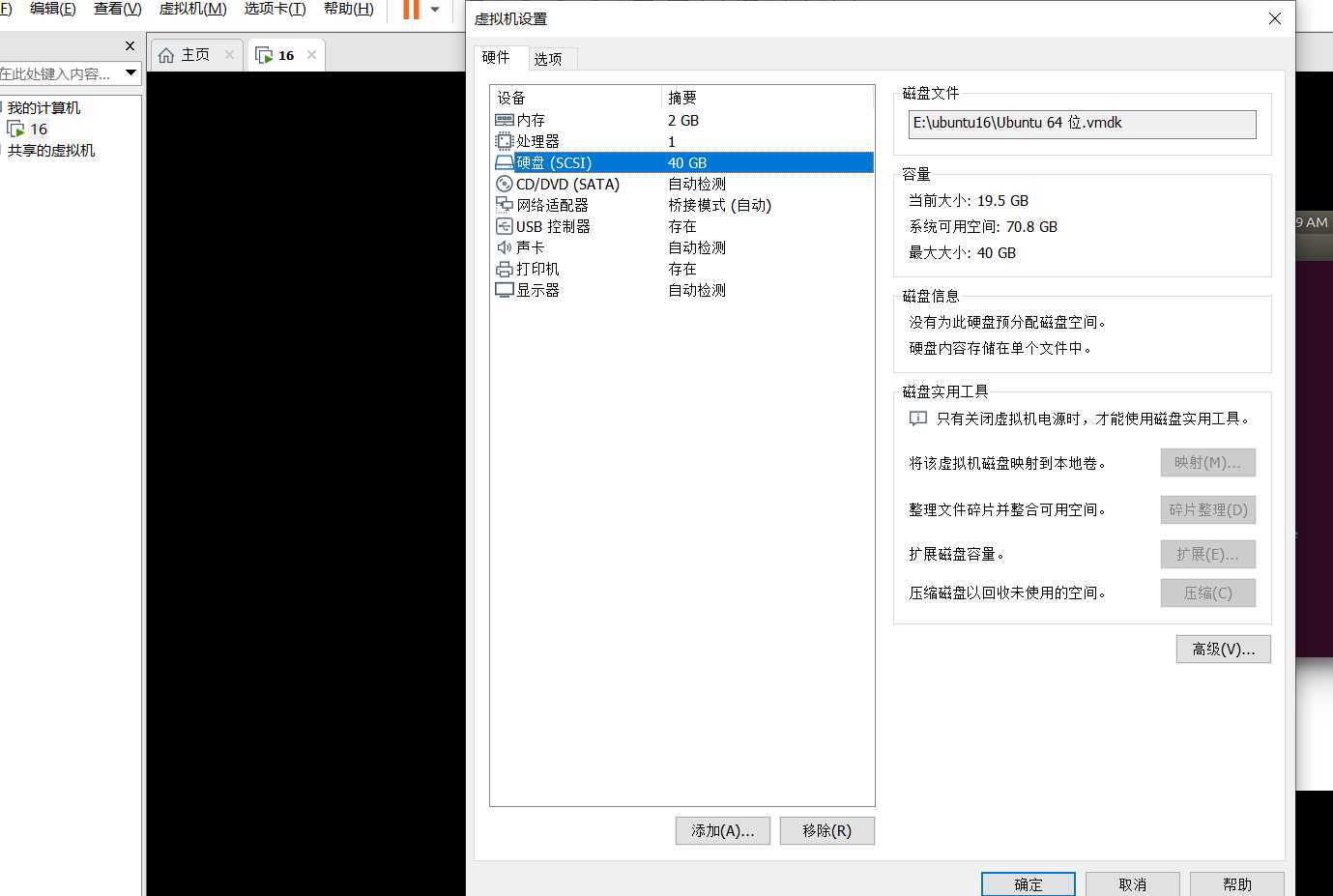Viewport: 1333px width, 896px height.
Task: Open the 编辑(E) menu
Action: tap(52, 9)
